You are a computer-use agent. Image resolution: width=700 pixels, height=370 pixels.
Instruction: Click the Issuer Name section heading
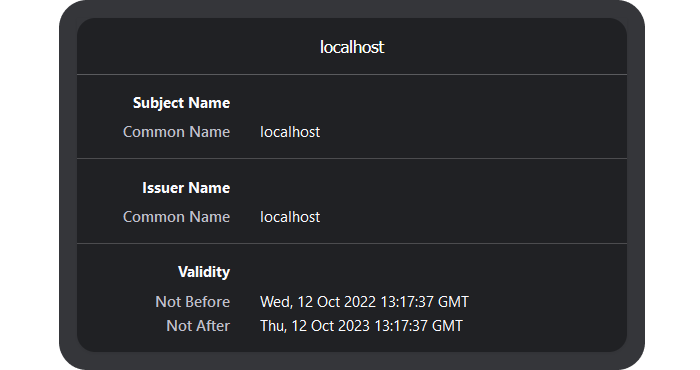pos(186,188)
